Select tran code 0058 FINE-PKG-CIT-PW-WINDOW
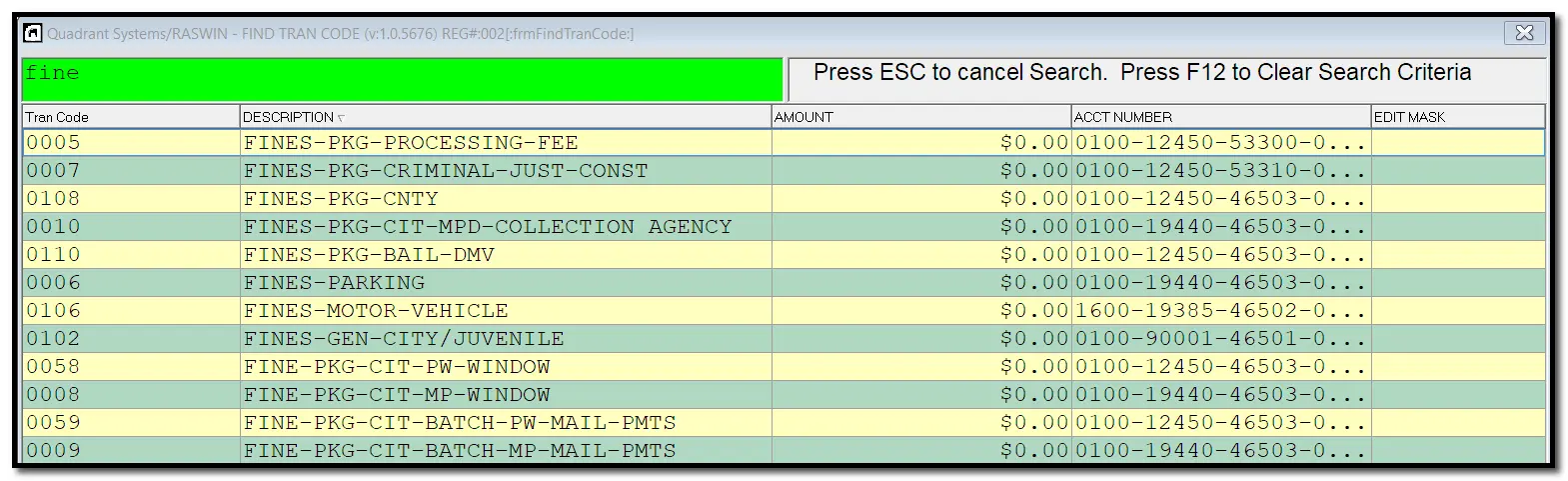Image resolution: width=1568 pixels, height=481 pixels. 784,367
